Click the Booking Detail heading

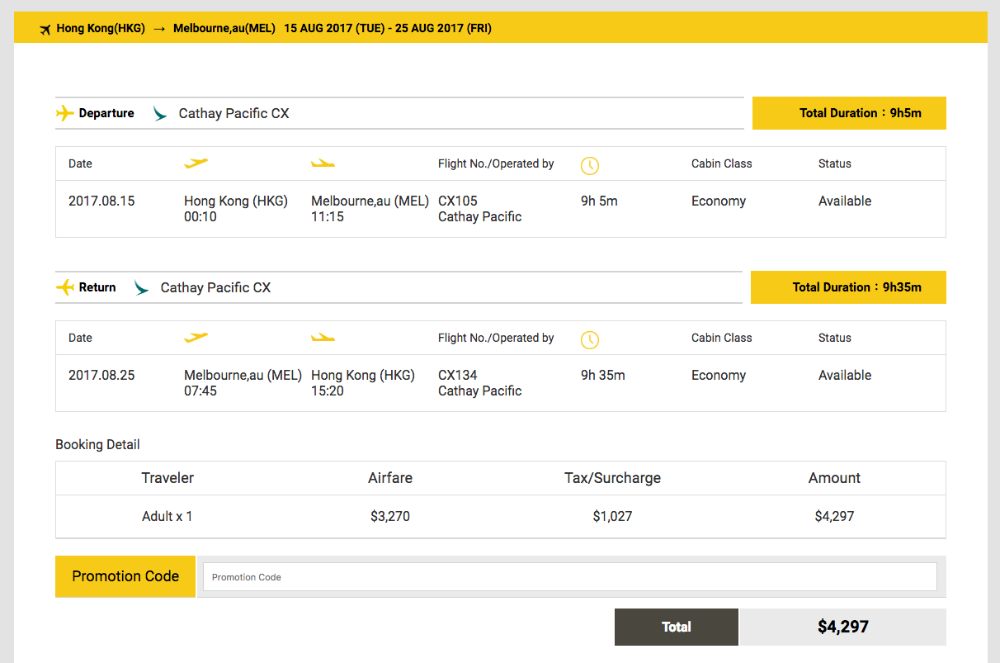click(x=98, y=444)
